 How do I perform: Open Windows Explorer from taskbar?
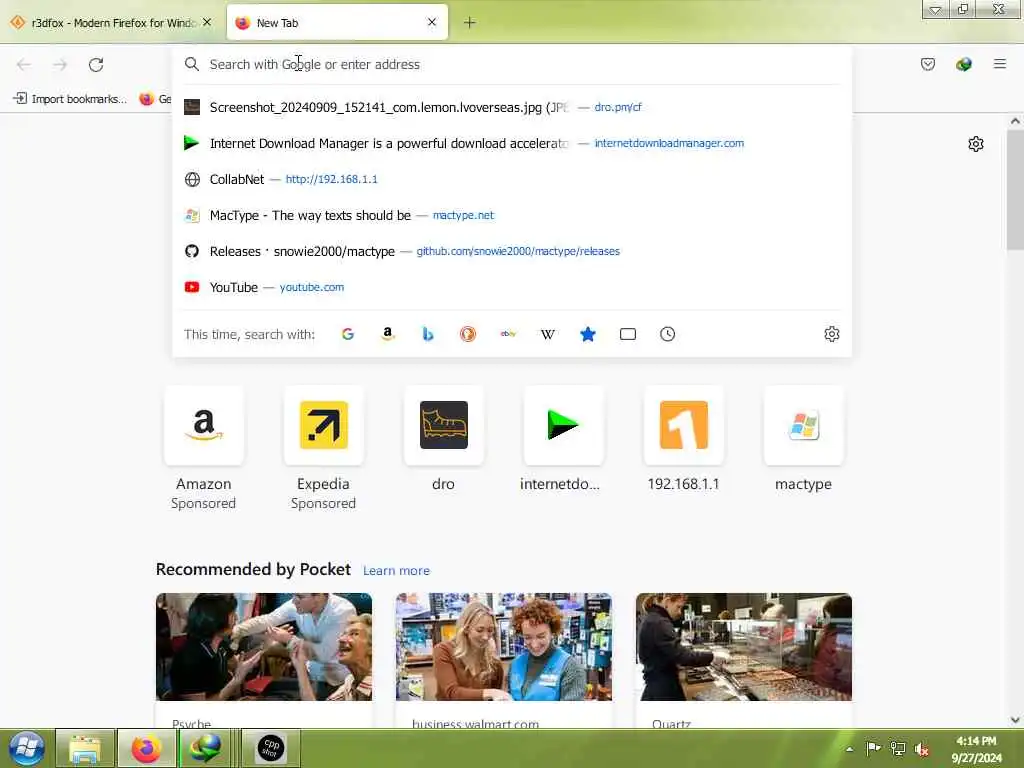click(x=85, y=748)
